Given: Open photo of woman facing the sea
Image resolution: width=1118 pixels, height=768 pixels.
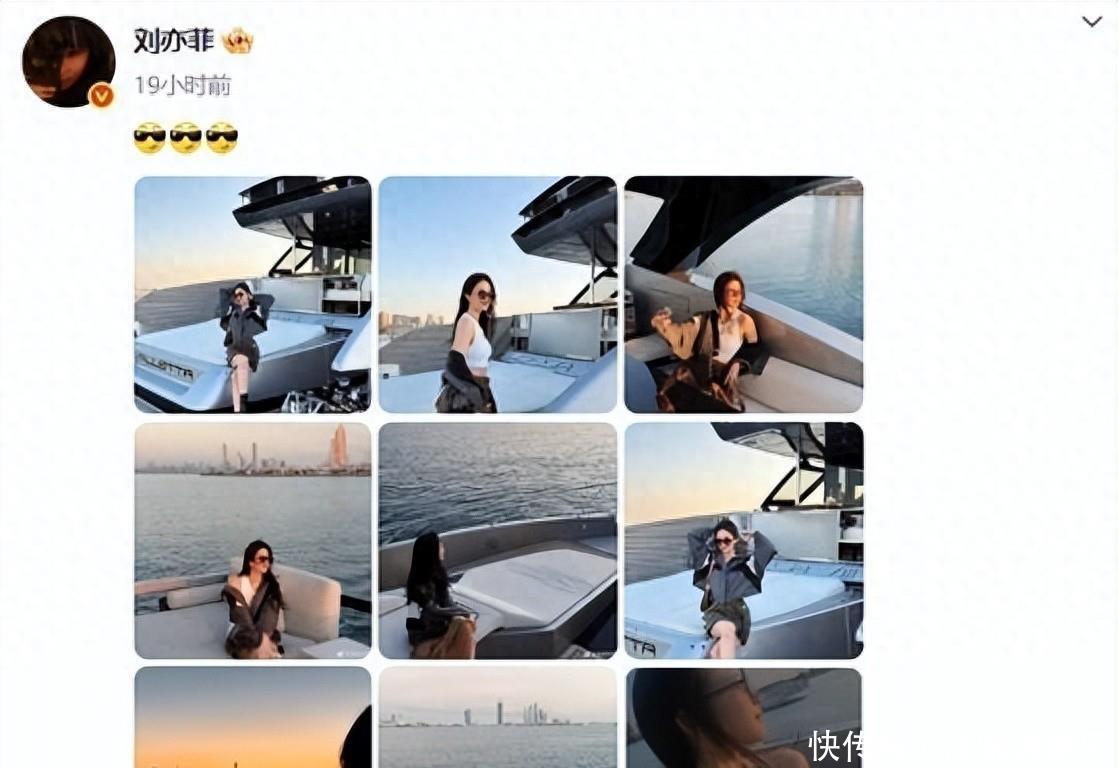Looking at the screenshot, I should point(498,541).
